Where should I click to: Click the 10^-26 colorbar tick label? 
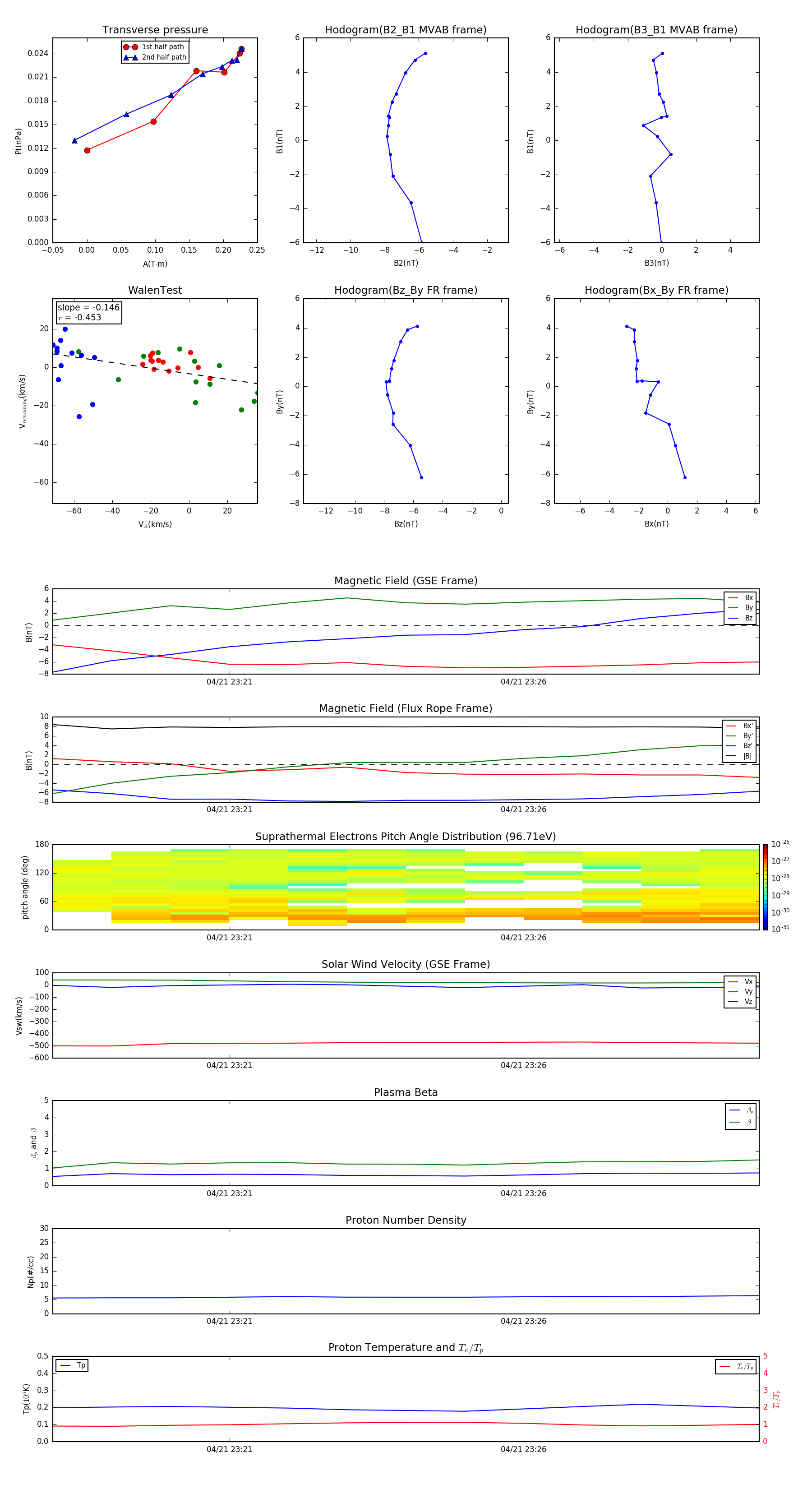[780, 844]
